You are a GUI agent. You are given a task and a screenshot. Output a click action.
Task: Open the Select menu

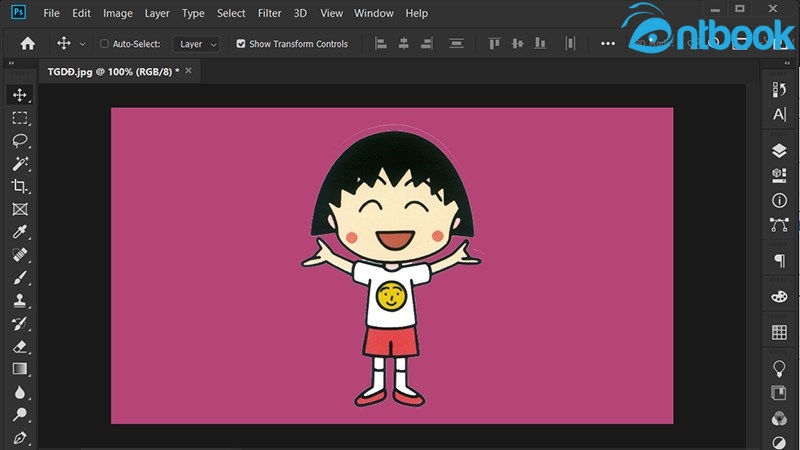(231, 13)
